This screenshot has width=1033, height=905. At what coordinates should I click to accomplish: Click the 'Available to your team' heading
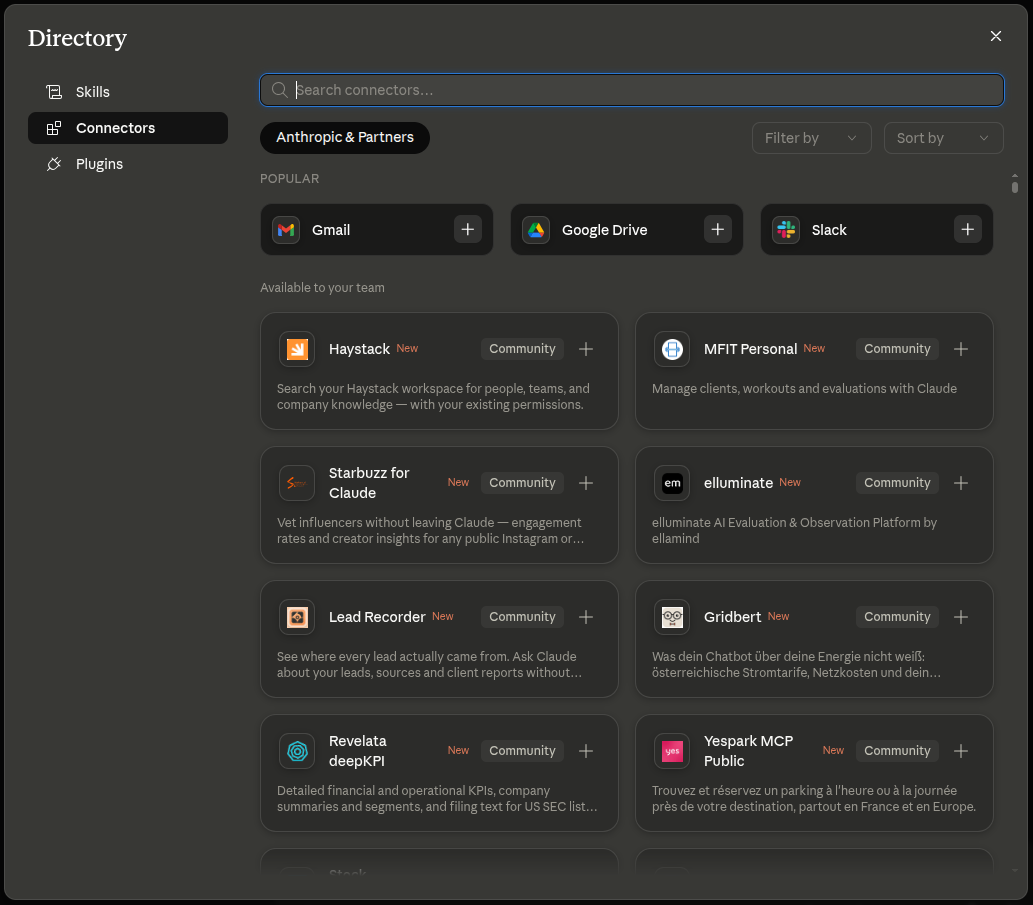tap(322, 288)
